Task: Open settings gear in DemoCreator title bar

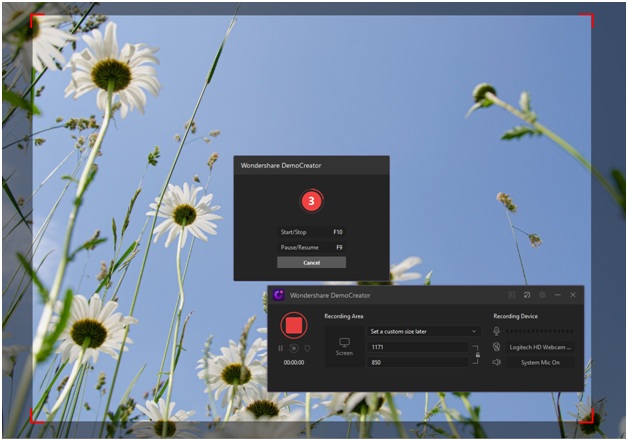Action: coord(542,295)
